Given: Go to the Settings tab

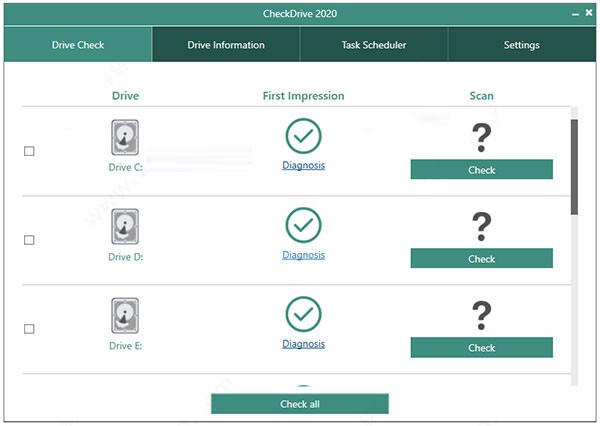Looking at the screenshot, I should [x=522, y=44].
